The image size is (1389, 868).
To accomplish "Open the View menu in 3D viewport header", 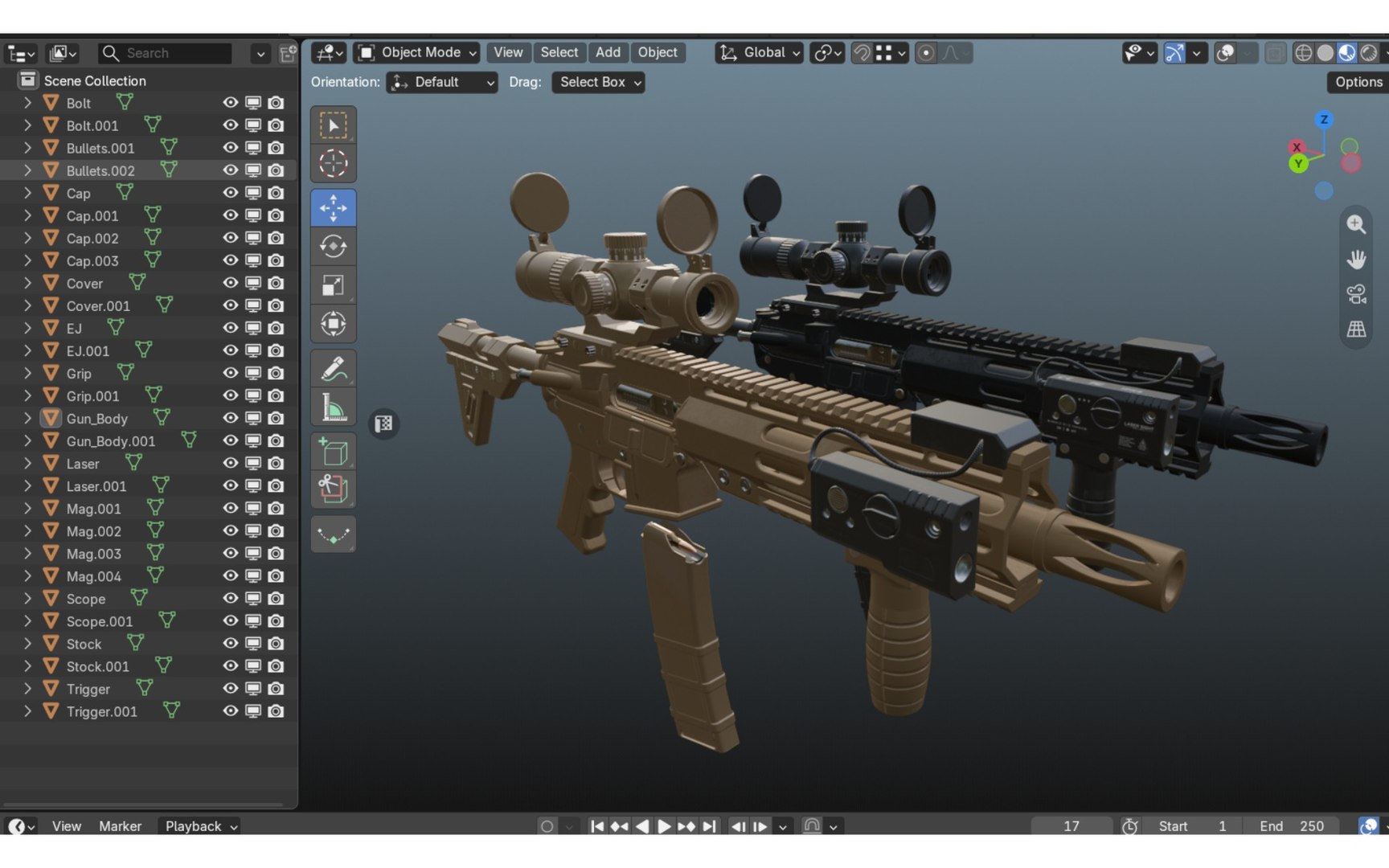I will (x=508, y=53).
